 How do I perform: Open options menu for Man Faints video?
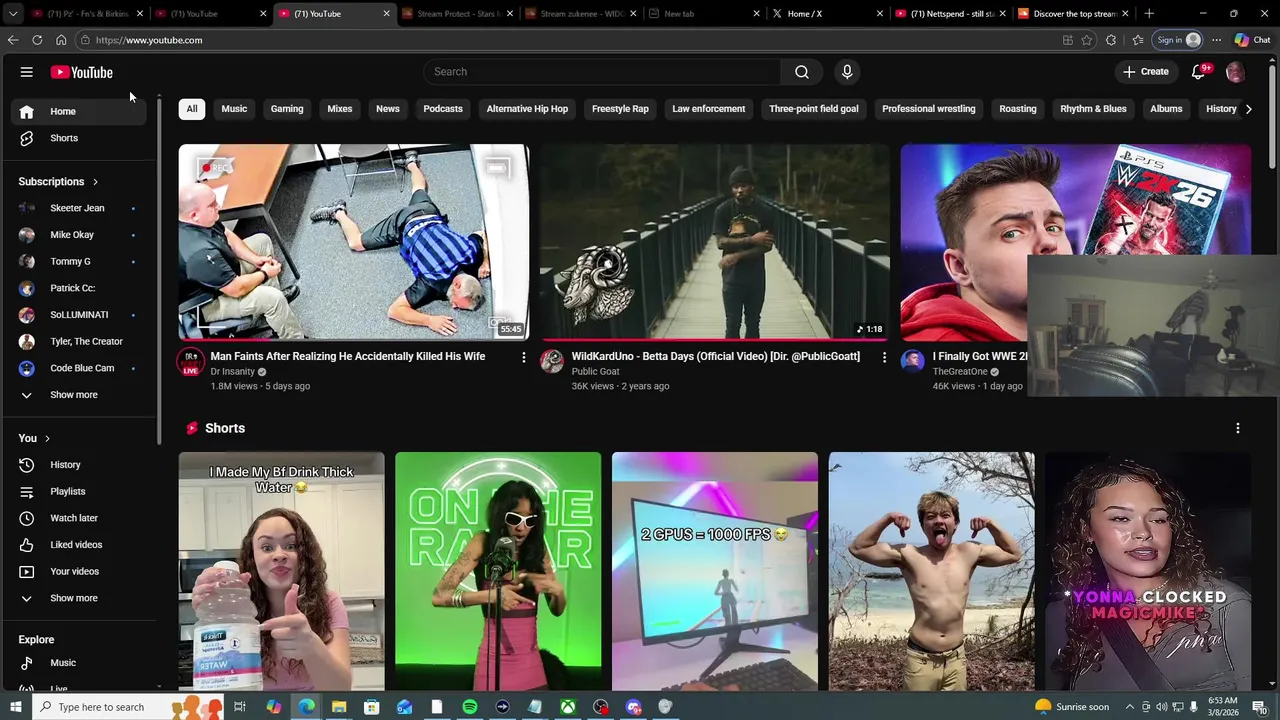click(523, 357)
